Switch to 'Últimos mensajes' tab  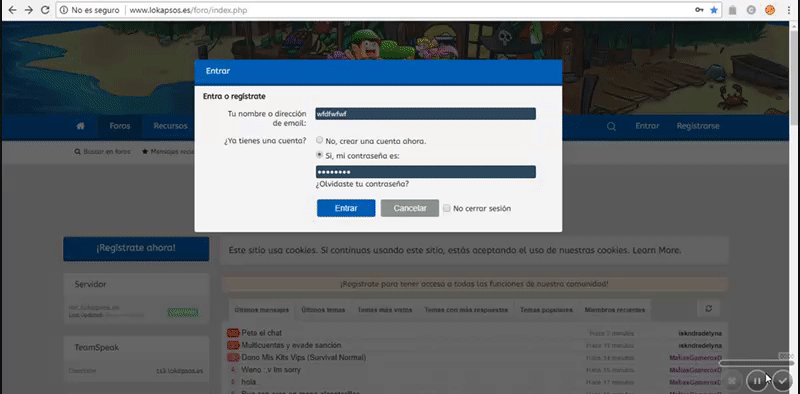click(262, 310)
